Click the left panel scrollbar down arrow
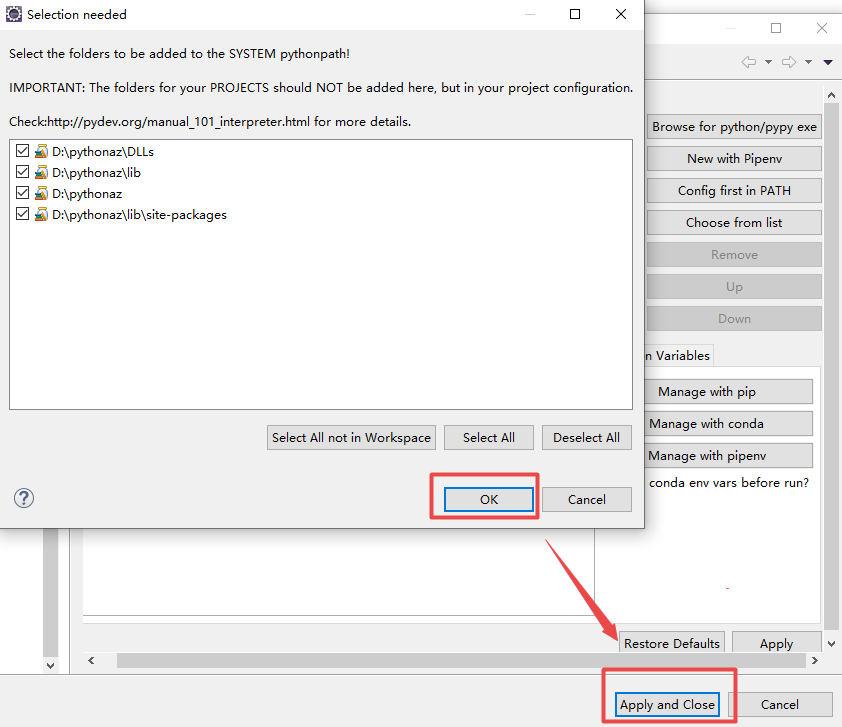842x727 pixels. (x=50, y=665)
